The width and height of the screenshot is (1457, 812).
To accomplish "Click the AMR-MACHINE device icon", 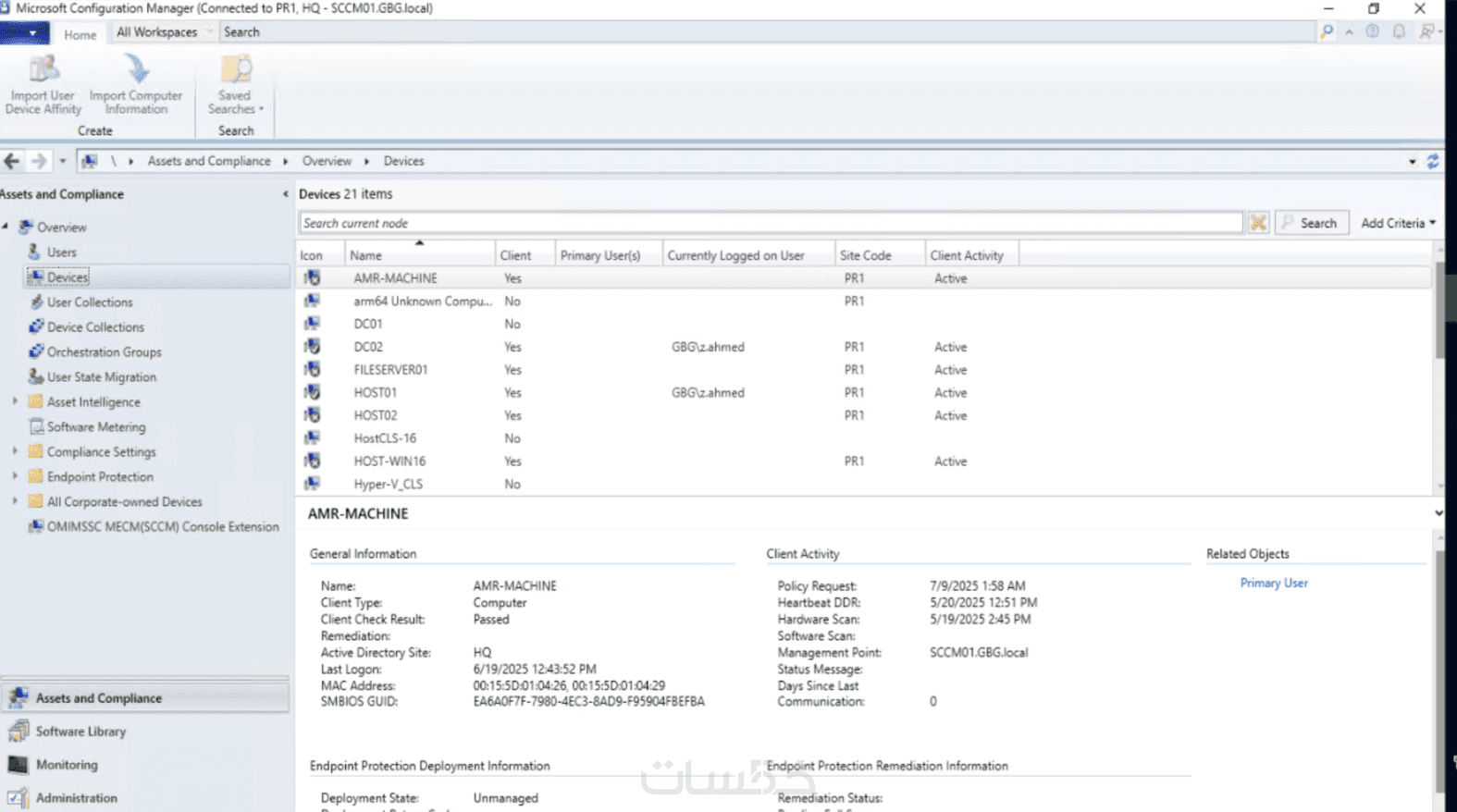I will click(313, 277).
